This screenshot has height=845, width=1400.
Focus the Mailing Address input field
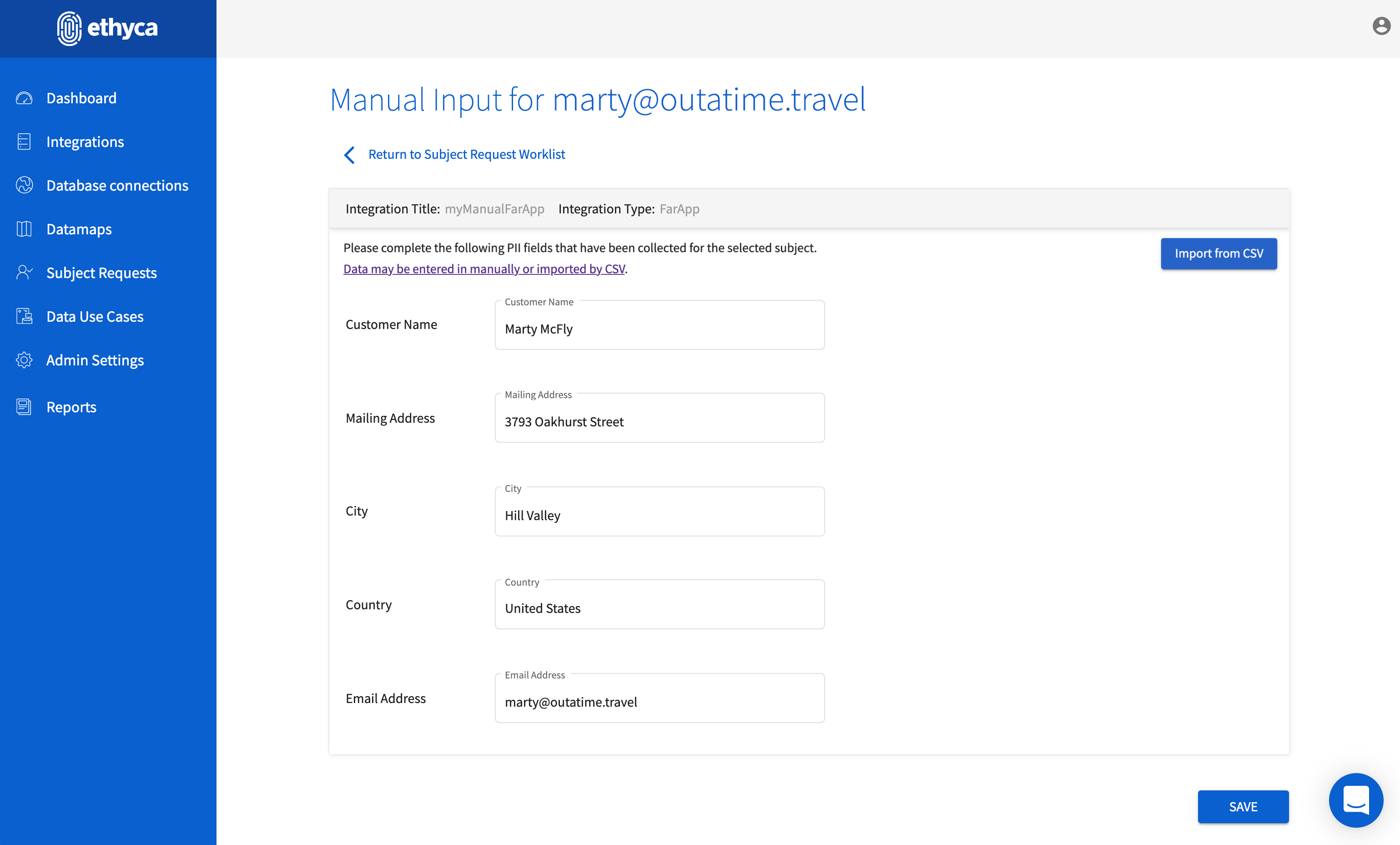[x=659, y=421]
